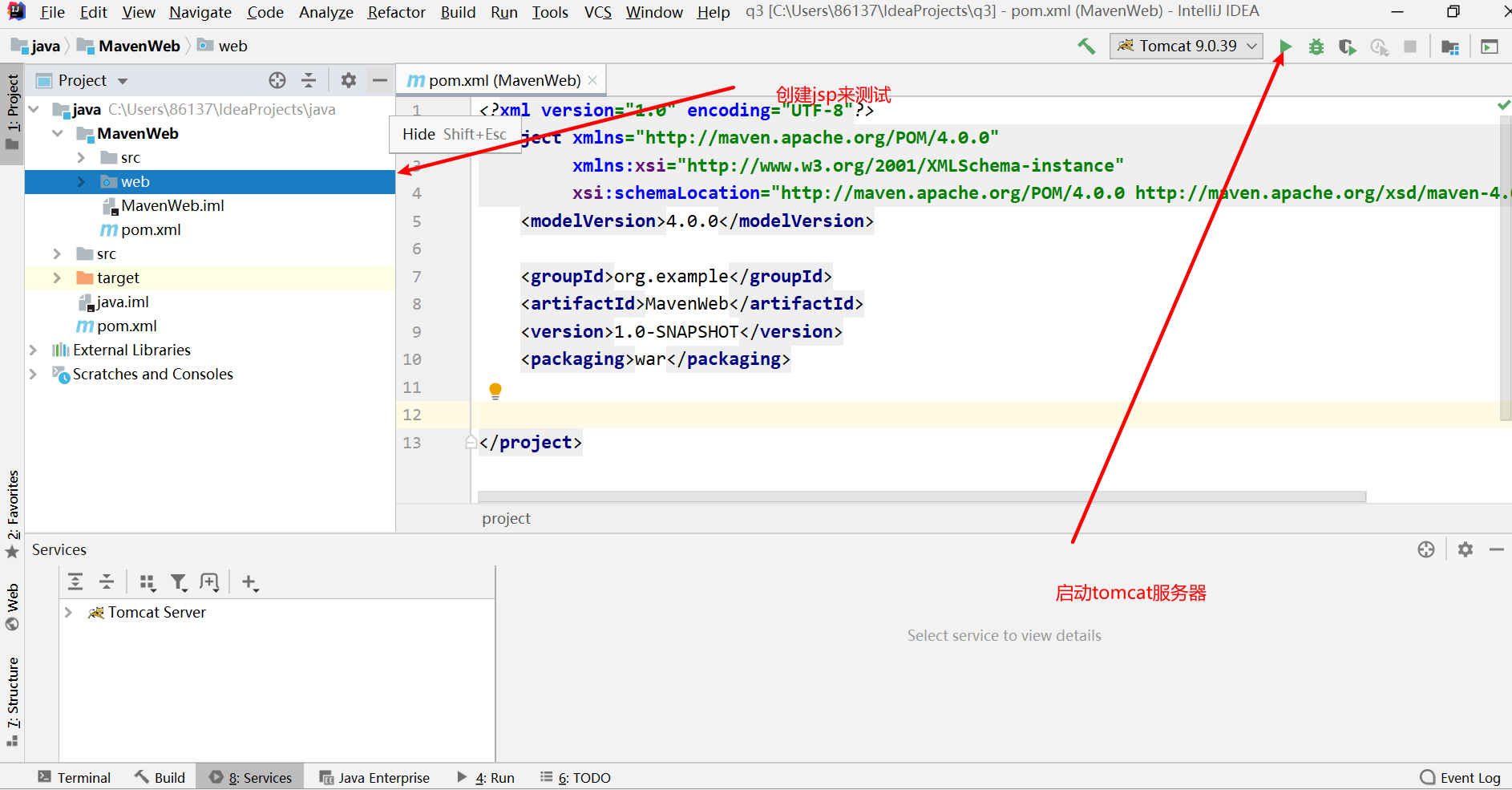Expand the Tomcat Server node in Services
This screenshot has width=1512, height=790.
(68, 612)
